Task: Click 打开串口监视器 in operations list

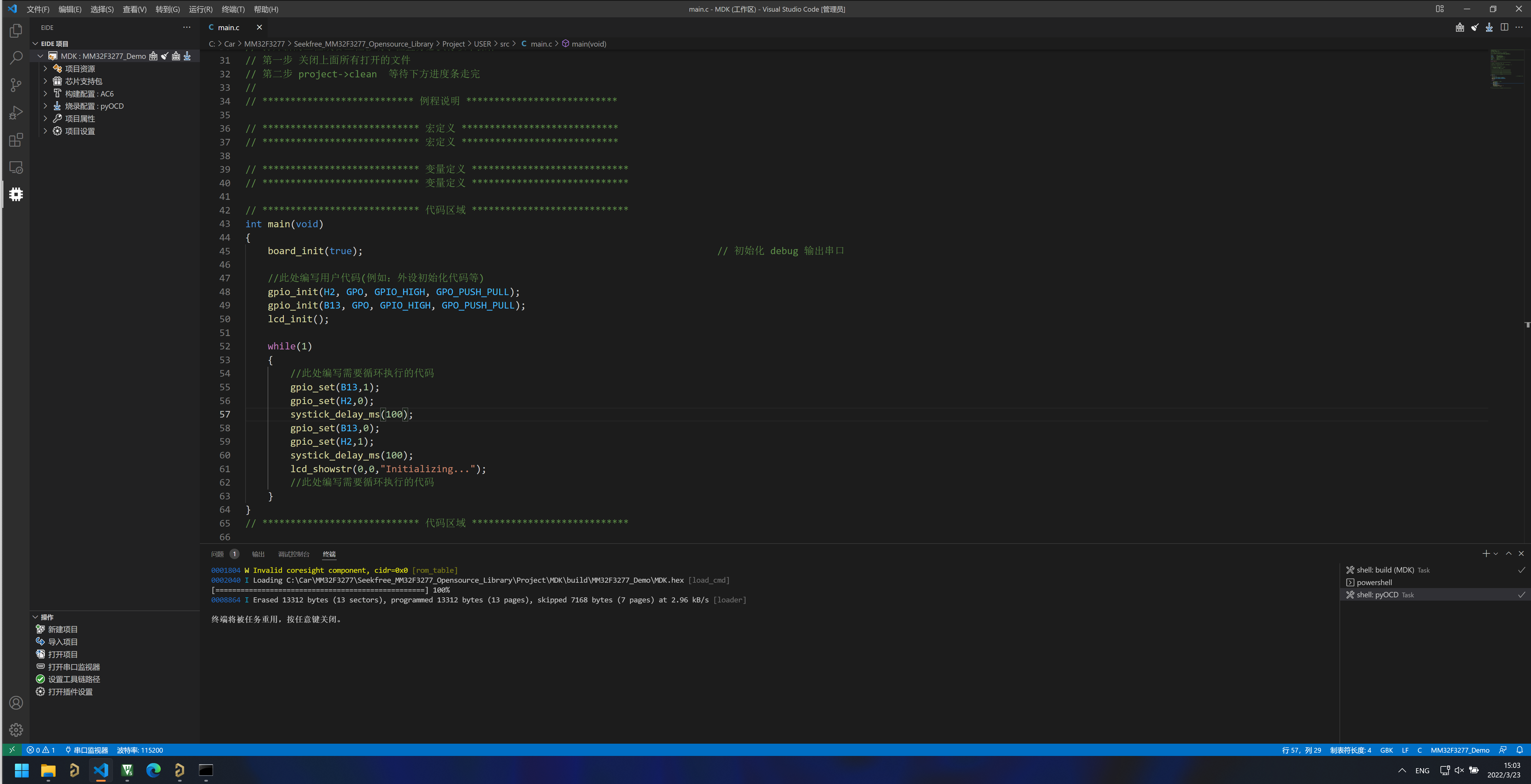Action: click(74, 667)
